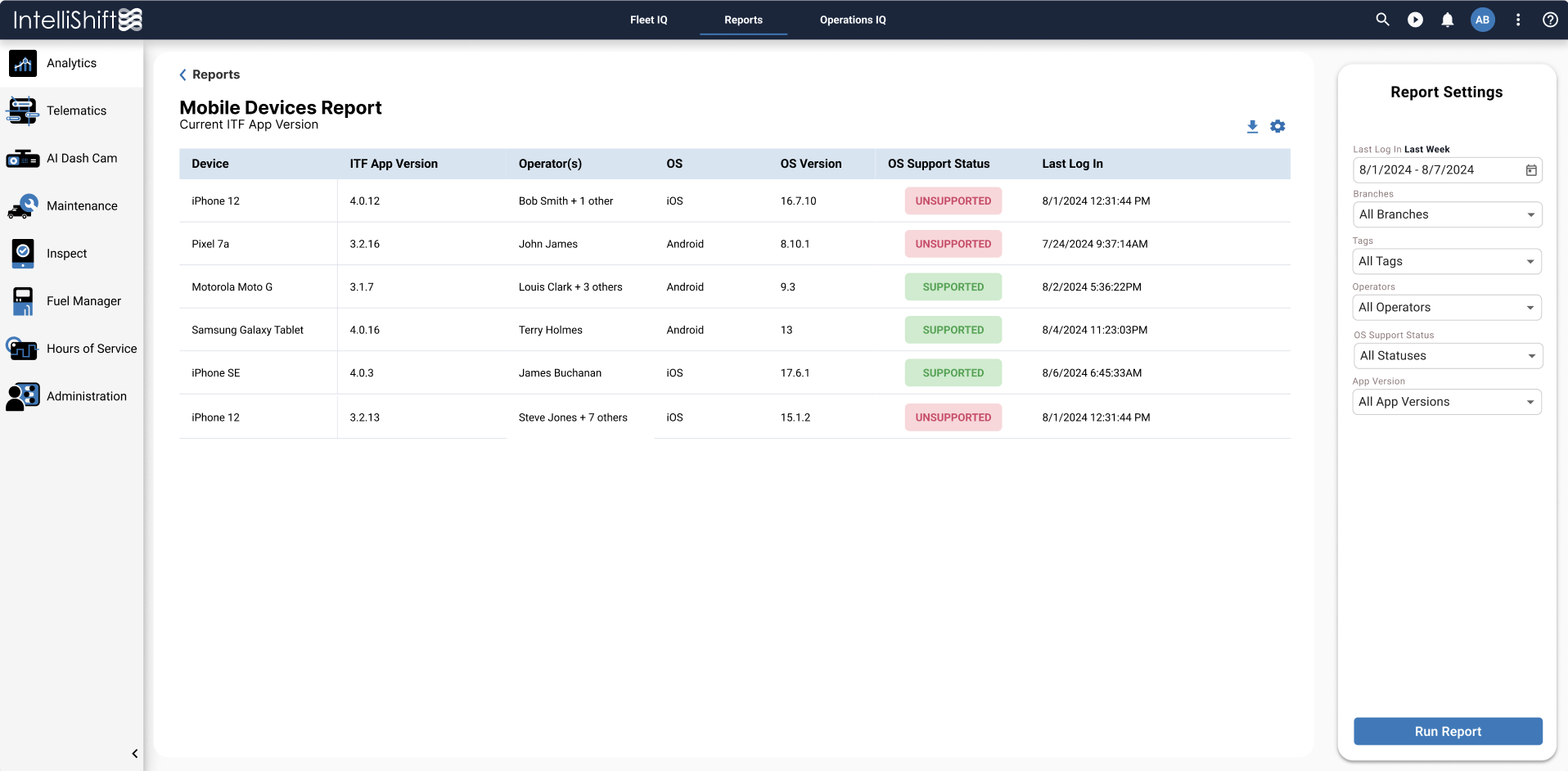
Task: Open the calendar icon for Last Log In
Action: (x=1531, y=170)
